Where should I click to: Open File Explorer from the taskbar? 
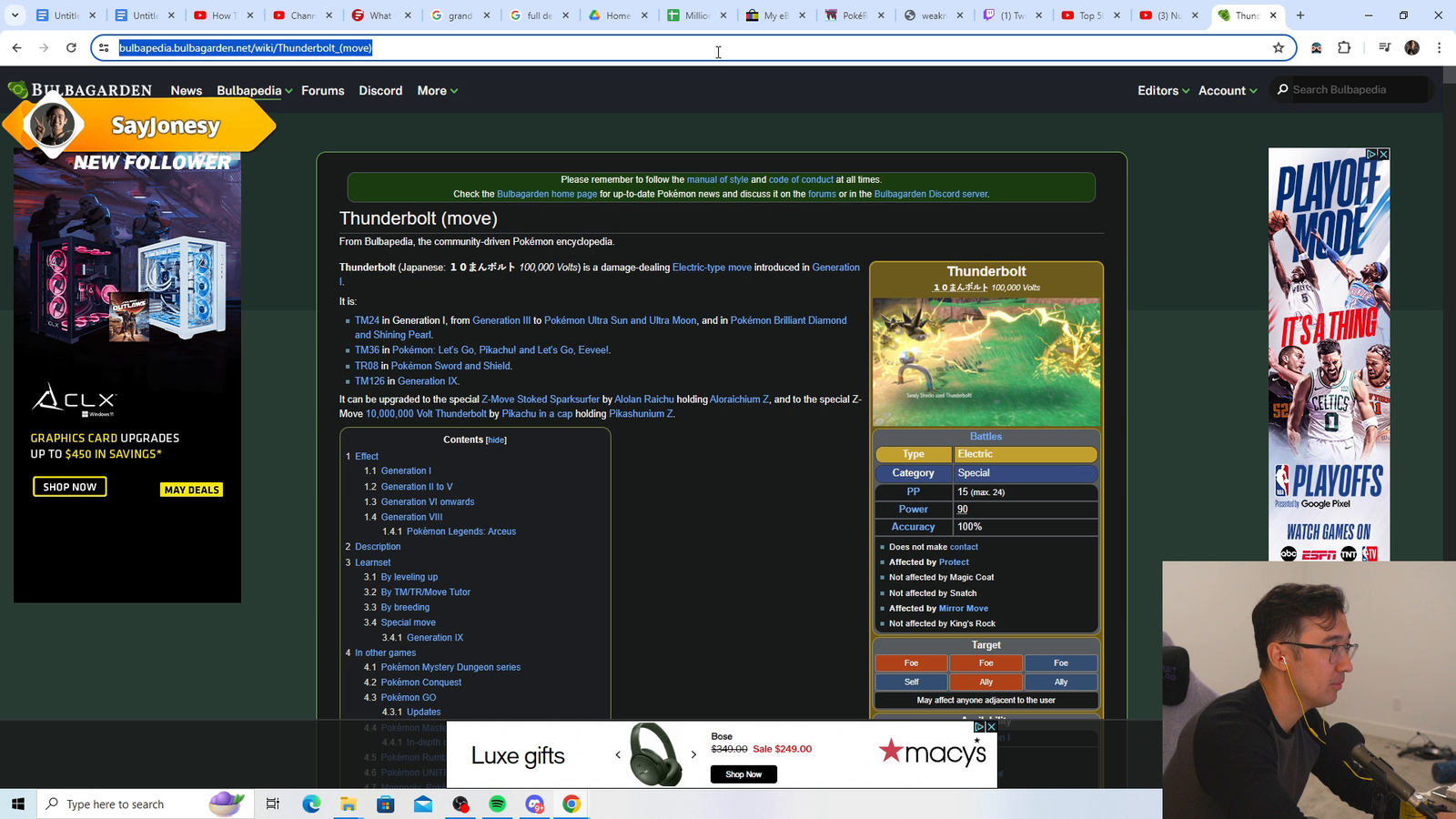(349, 804)
